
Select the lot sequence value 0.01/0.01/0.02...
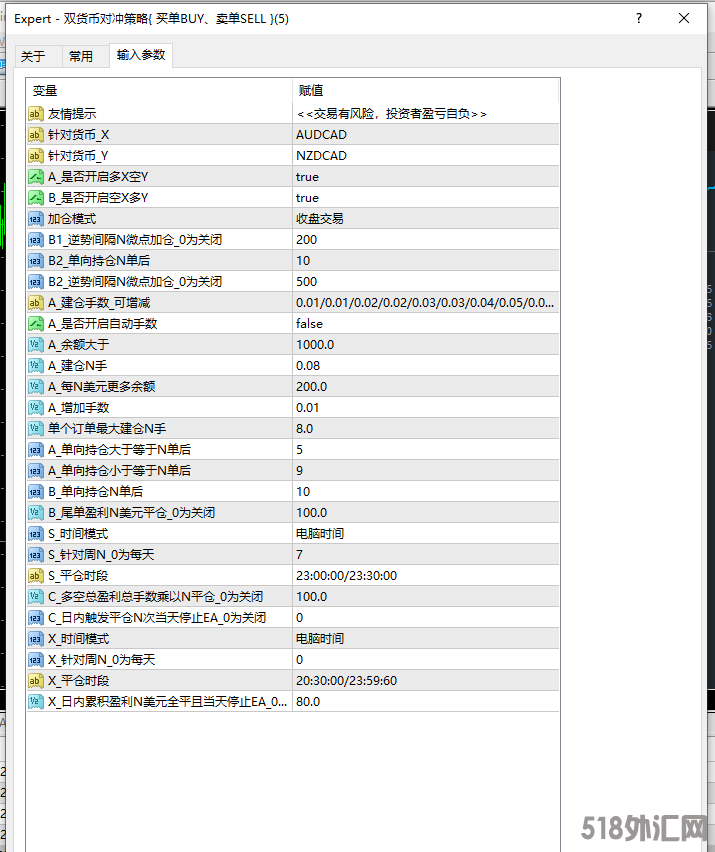click(426, 303)
